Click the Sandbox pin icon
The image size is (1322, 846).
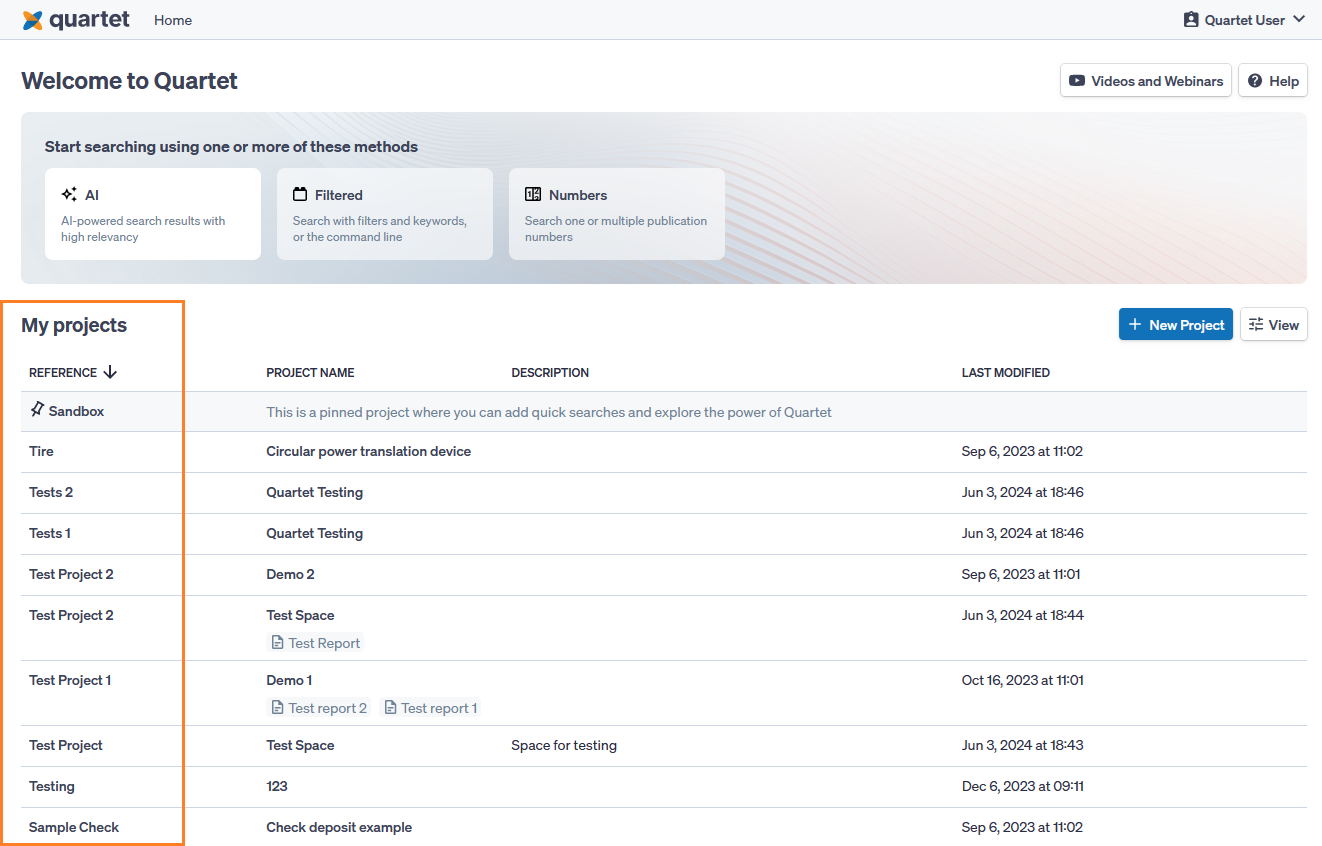tap(37, 410)
